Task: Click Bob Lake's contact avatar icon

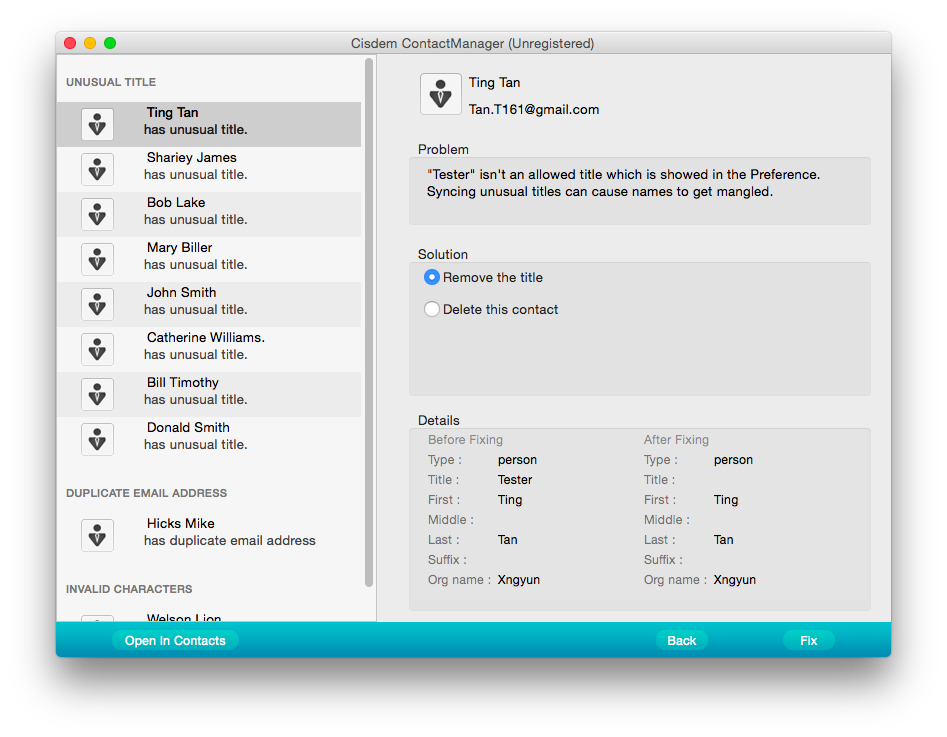Action: (x=97, y=214)
